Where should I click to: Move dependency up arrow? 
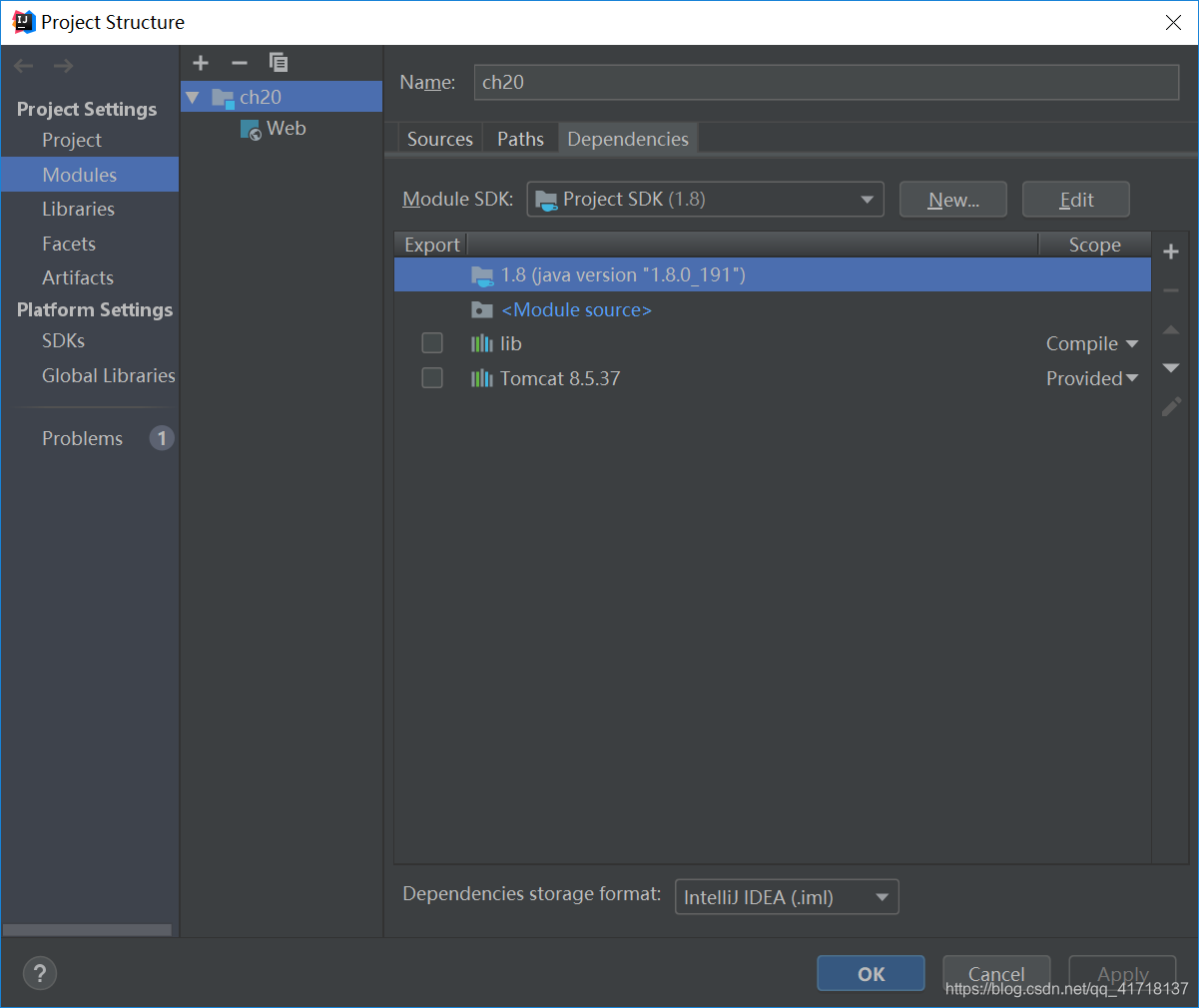(x=1171, y=329)
